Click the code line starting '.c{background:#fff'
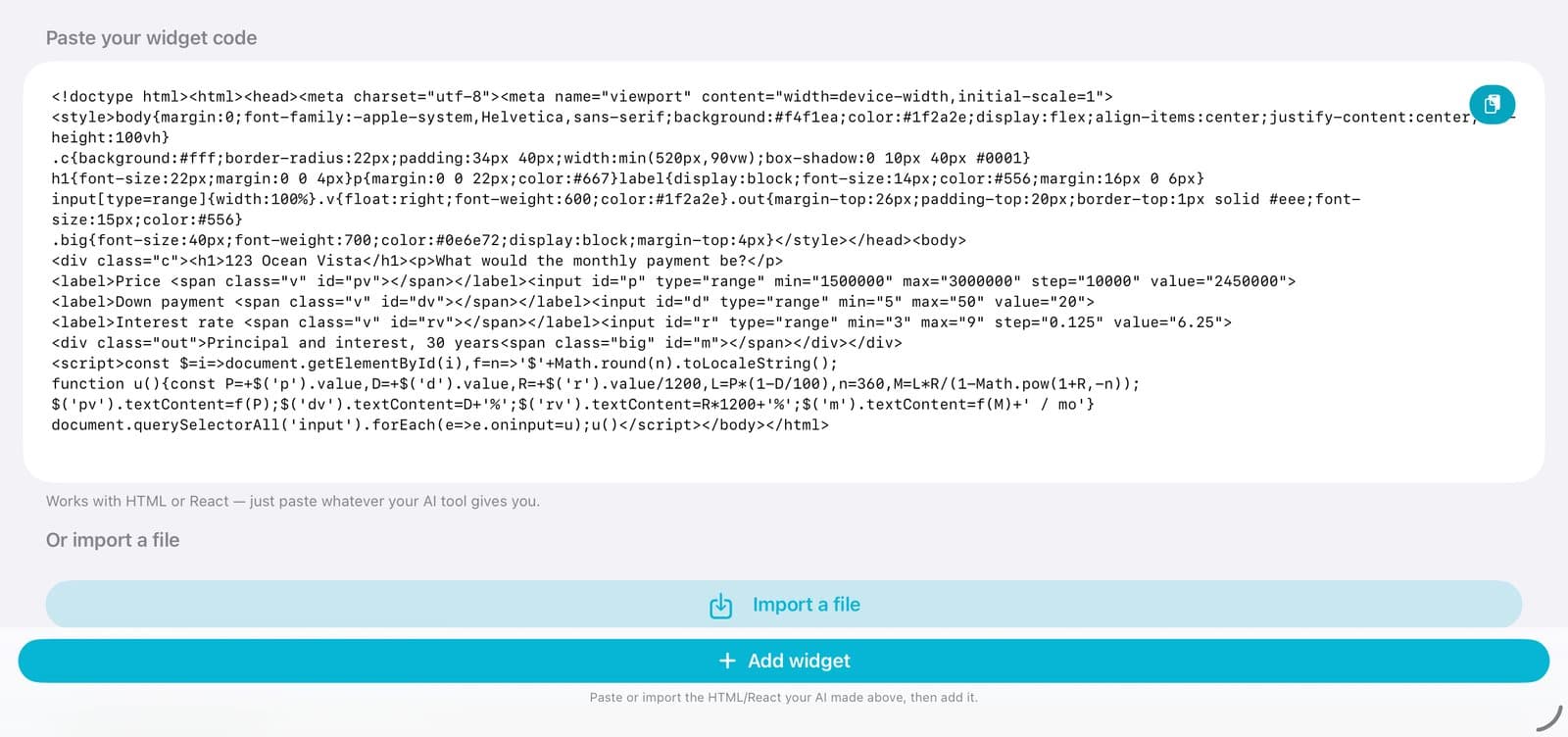1568x737 pixels. [540, 158]
